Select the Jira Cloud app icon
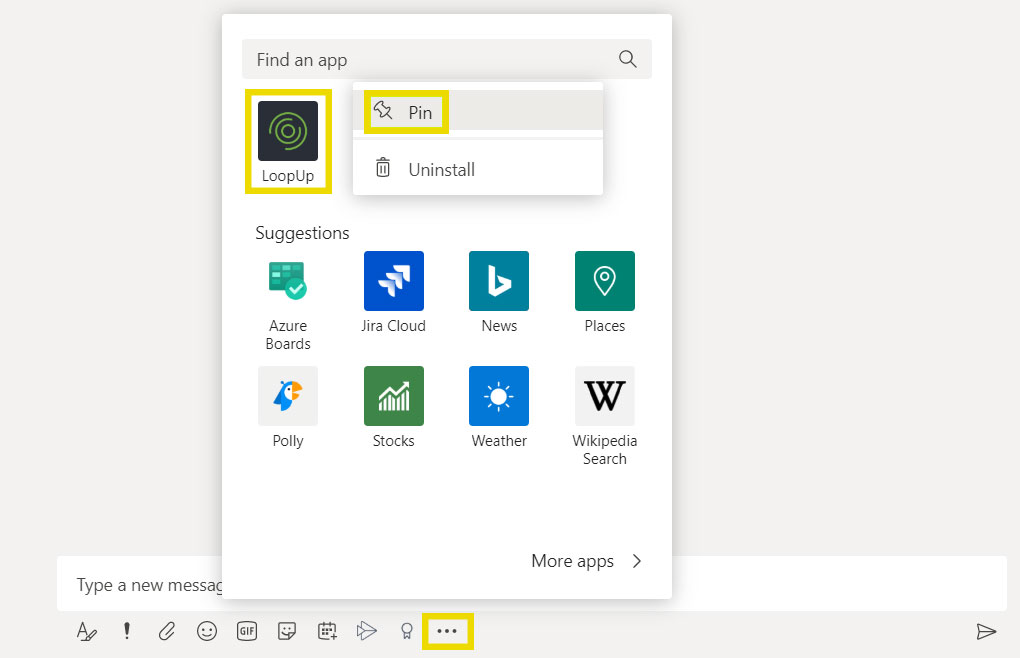This screenshot has height=658, width=1020. [x=393, y=281]
